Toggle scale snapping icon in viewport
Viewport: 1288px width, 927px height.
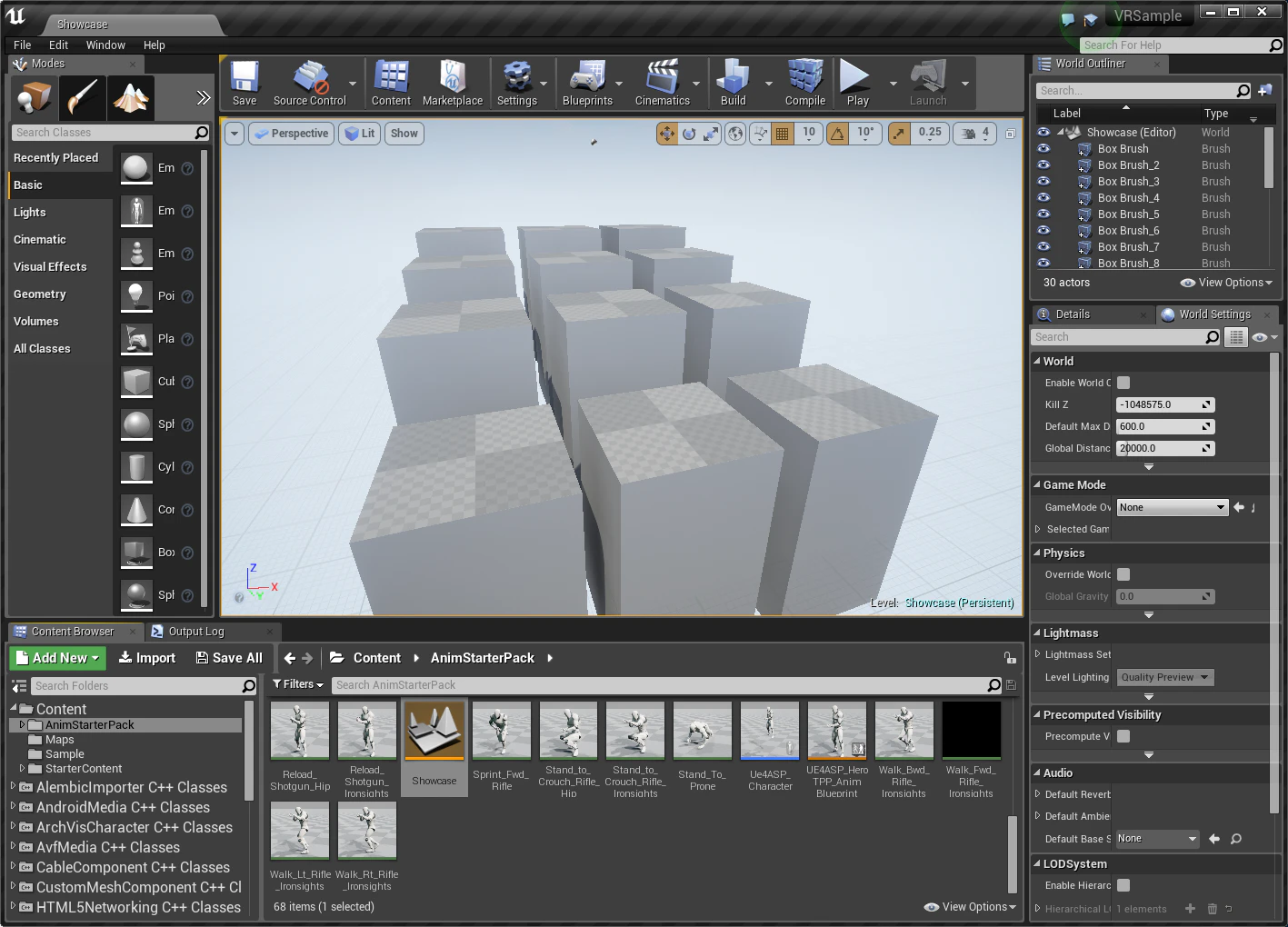point(898,134)
